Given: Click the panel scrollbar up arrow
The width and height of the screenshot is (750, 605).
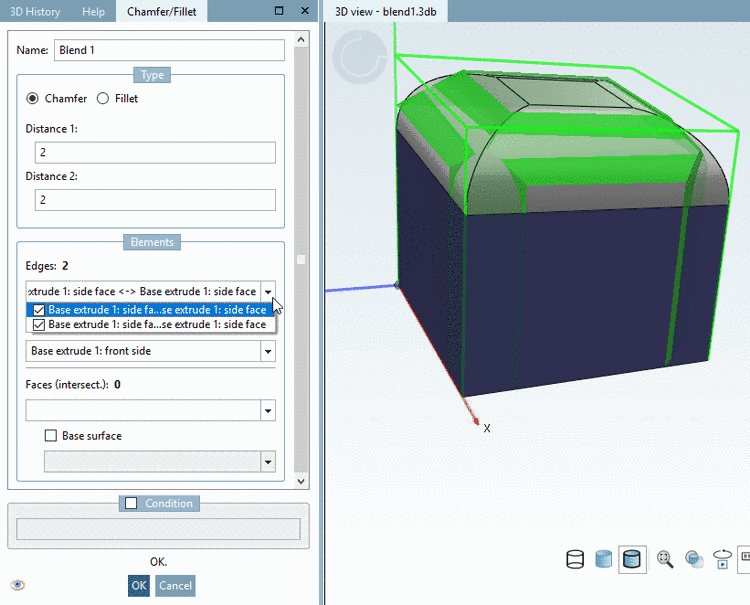Looking at the screenshot, I should tap(301, 40).
